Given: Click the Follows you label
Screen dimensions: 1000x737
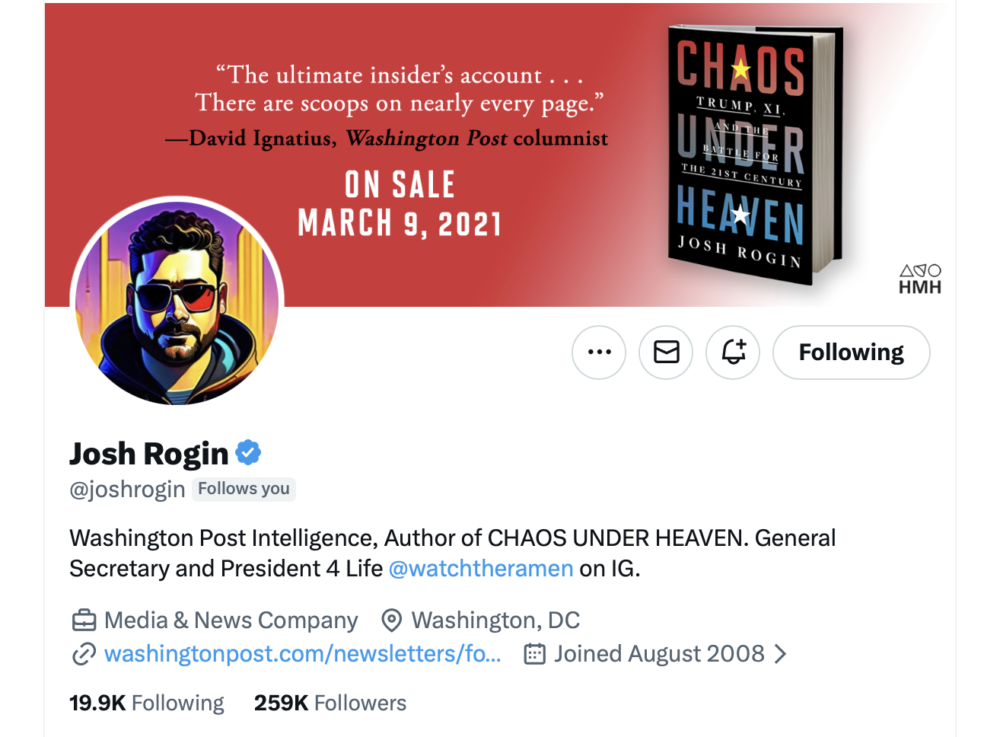Looking at the screenshot, I should (243, 489).
